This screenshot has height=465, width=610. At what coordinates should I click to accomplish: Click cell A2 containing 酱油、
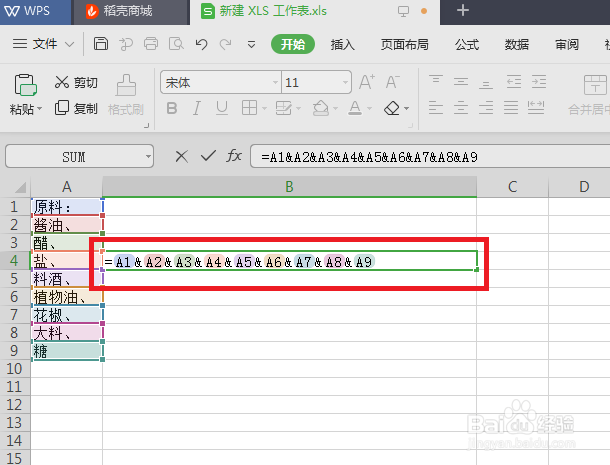click(x=67, y=225)
